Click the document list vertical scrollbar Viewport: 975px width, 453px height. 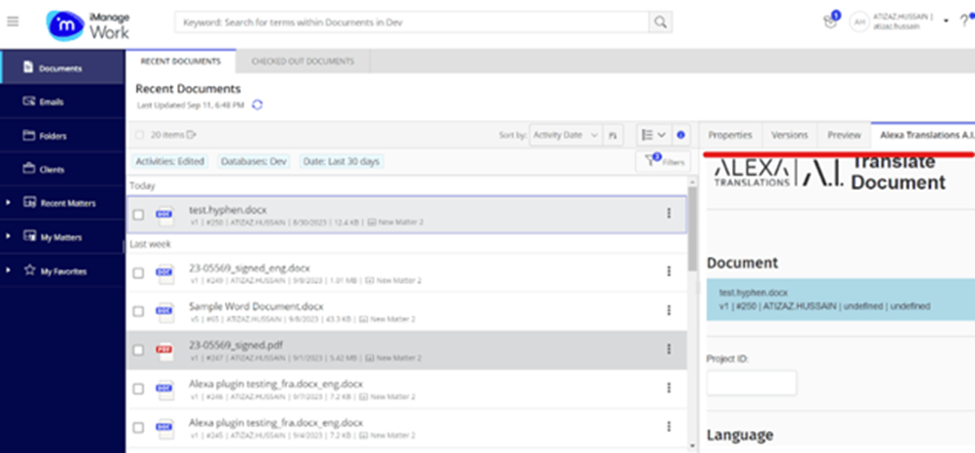pyautogui.click(x=693, y=229)
